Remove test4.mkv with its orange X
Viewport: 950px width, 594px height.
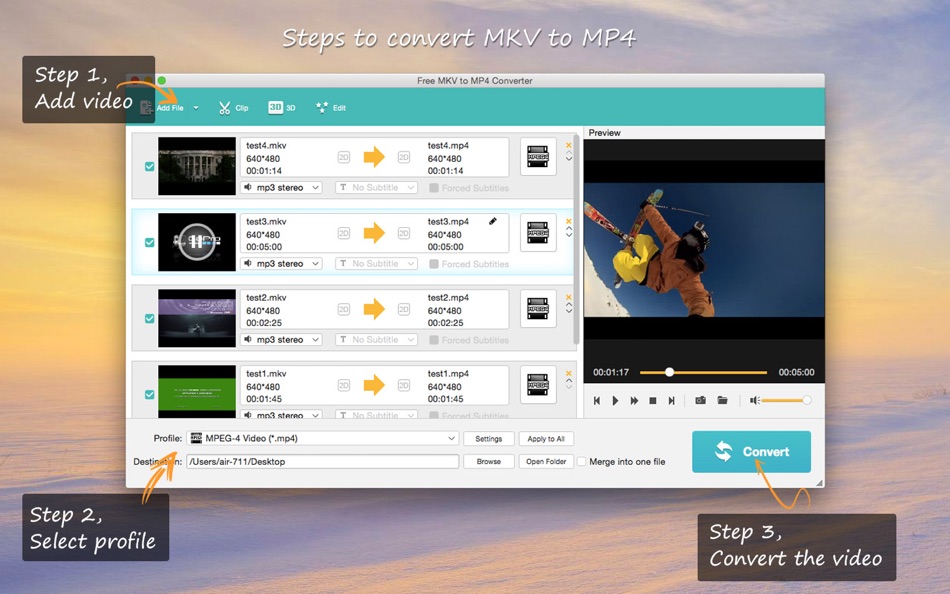(x=568, y=145)
